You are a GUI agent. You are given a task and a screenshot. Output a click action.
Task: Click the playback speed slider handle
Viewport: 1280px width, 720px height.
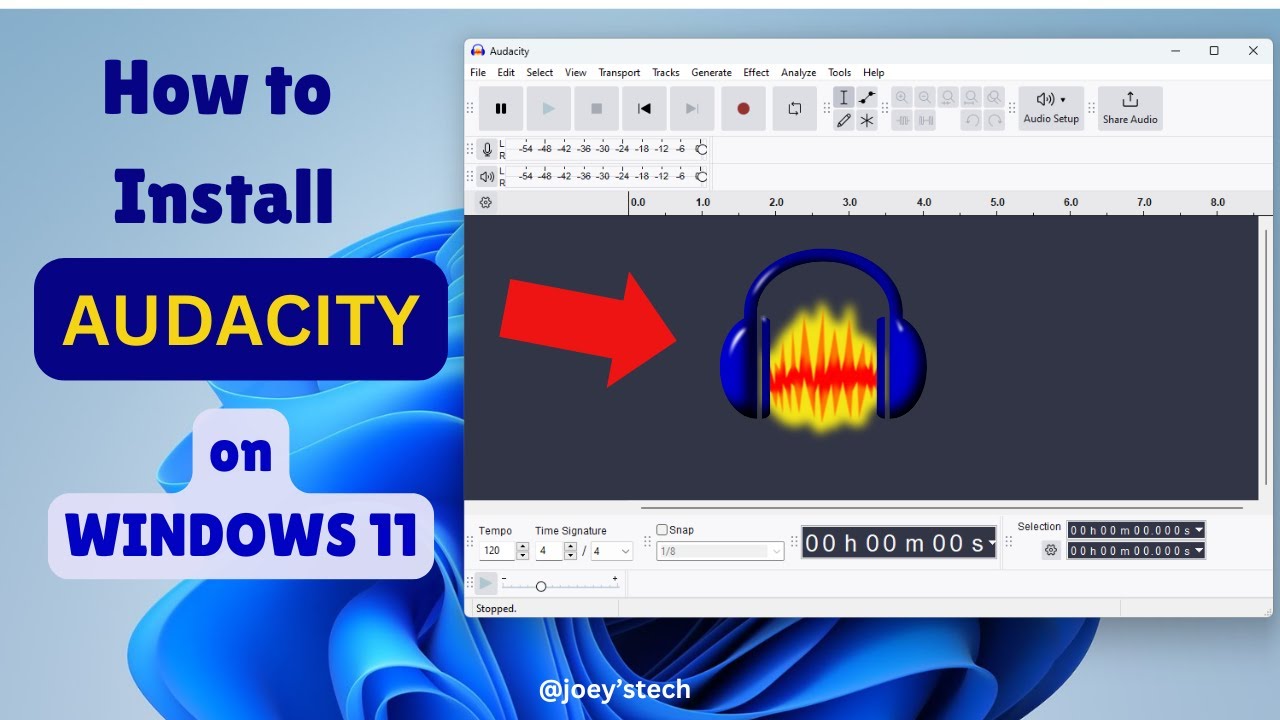[541, 586]
